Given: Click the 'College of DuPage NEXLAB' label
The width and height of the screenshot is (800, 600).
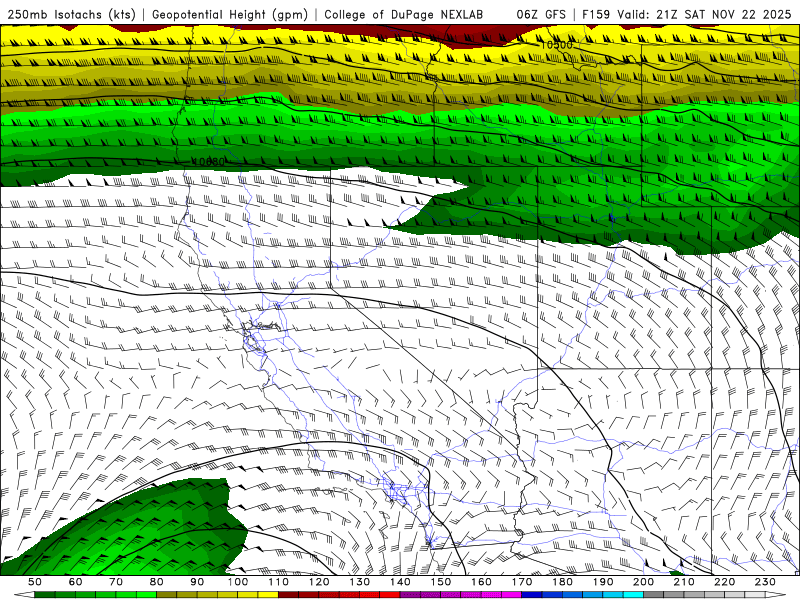Looking at the screenshot, I should tap(403, 14).
